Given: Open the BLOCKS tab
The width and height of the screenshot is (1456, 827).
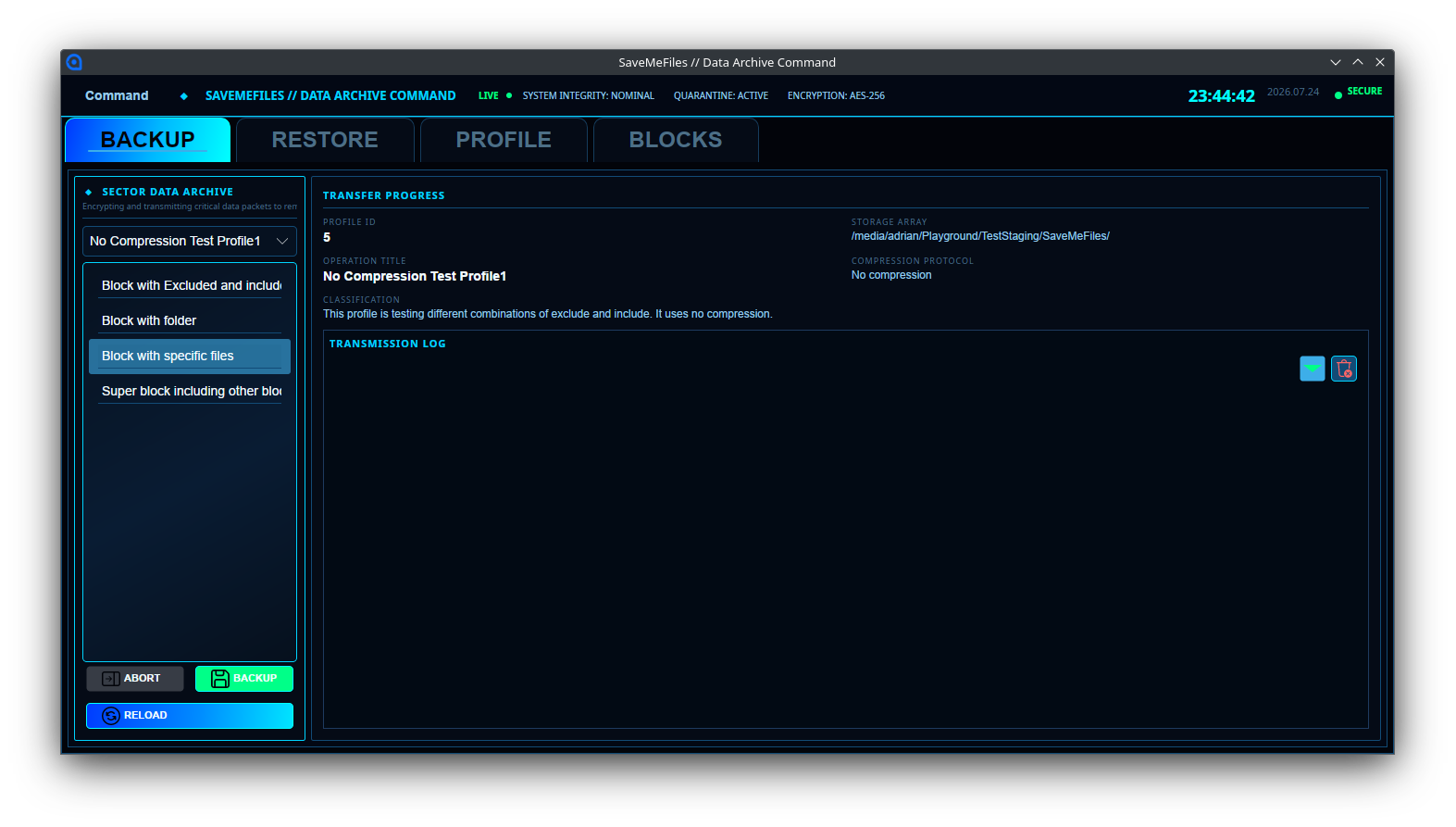Looking at the screenshot, I should click(x=676, y=140).
